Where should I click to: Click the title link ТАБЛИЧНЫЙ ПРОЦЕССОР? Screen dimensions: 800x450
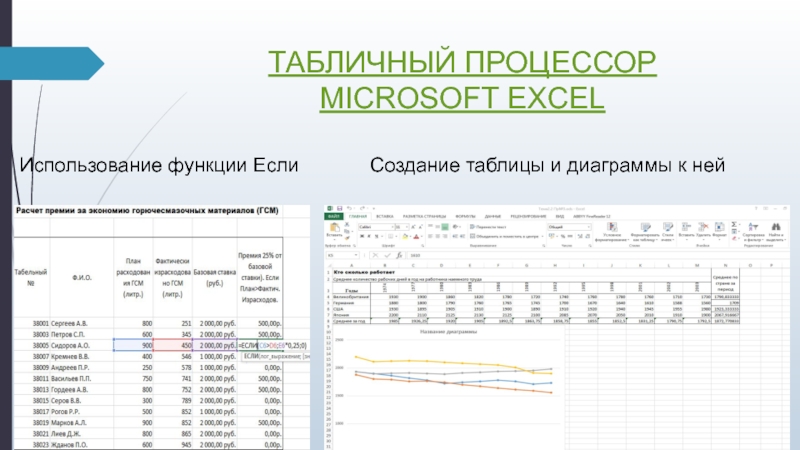coord(462,62)
